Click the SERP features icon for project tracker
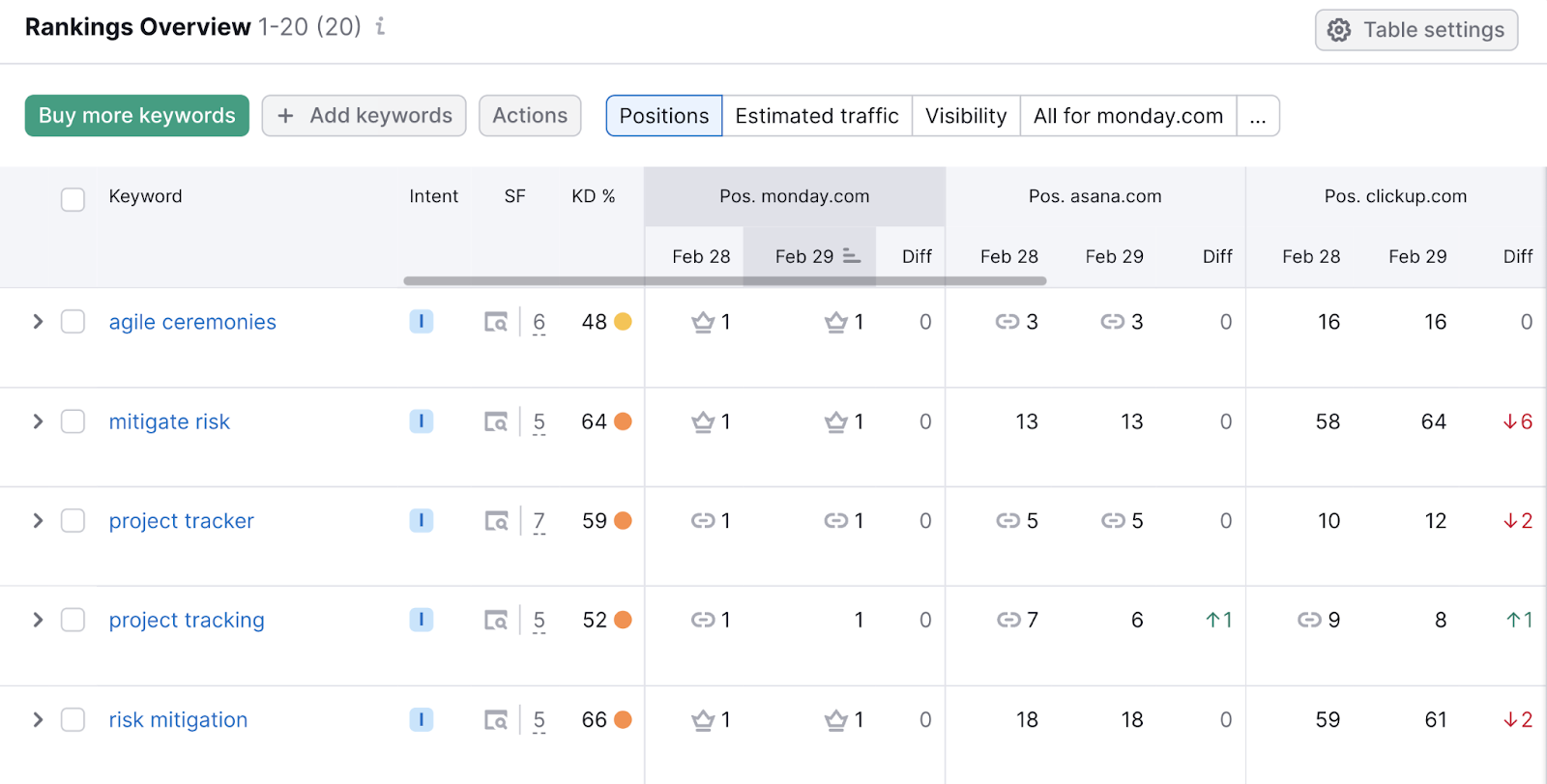 tap(495, 521)
